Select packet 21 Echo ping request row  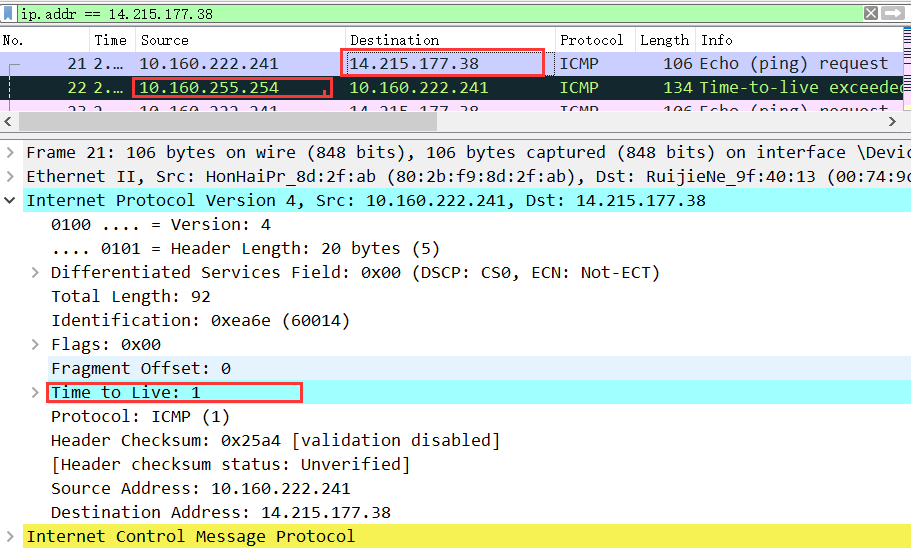[451, 63]
